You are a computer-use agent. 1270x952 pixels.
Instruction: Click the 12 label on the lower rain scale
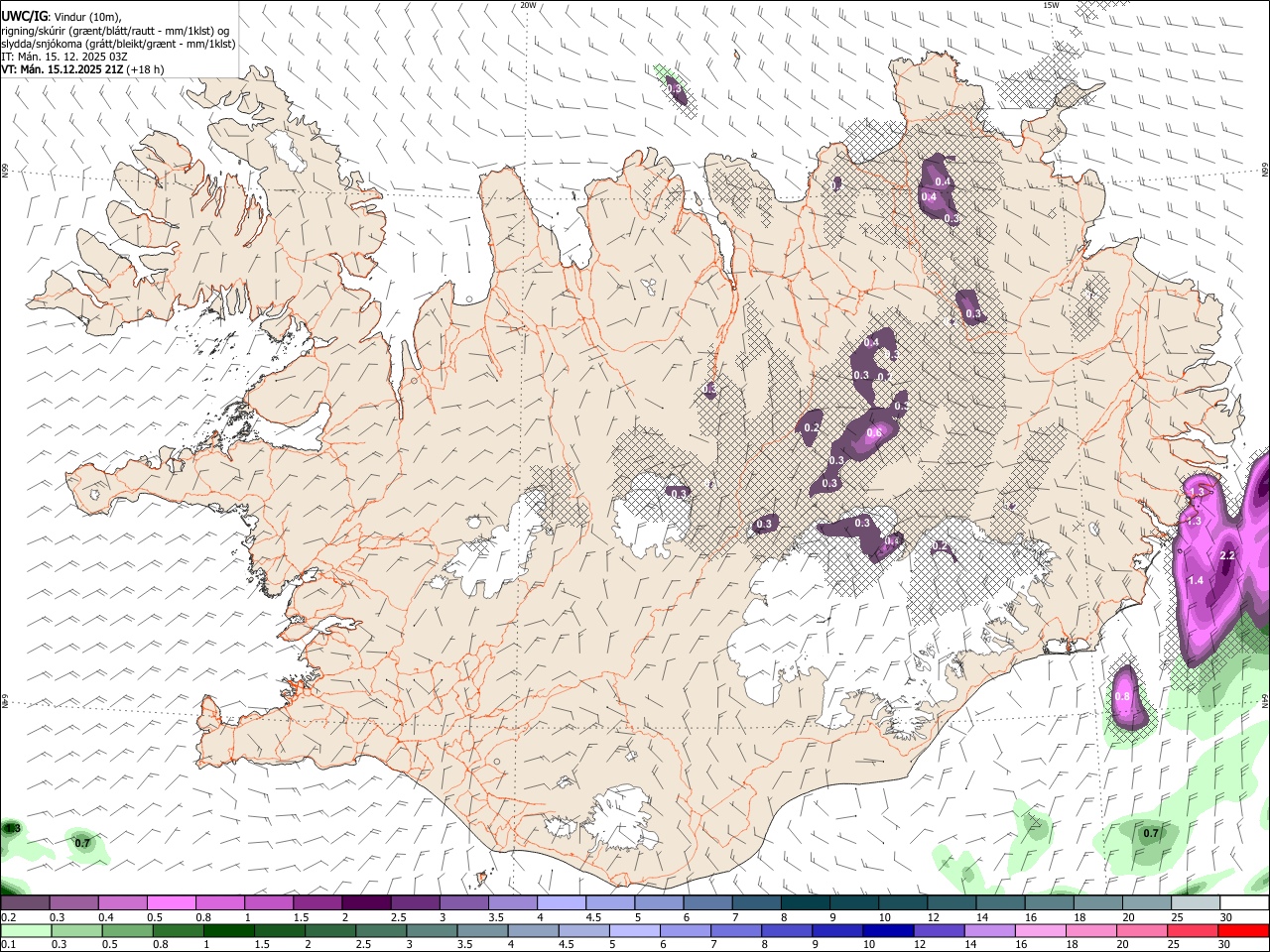(x=918, y=944)
